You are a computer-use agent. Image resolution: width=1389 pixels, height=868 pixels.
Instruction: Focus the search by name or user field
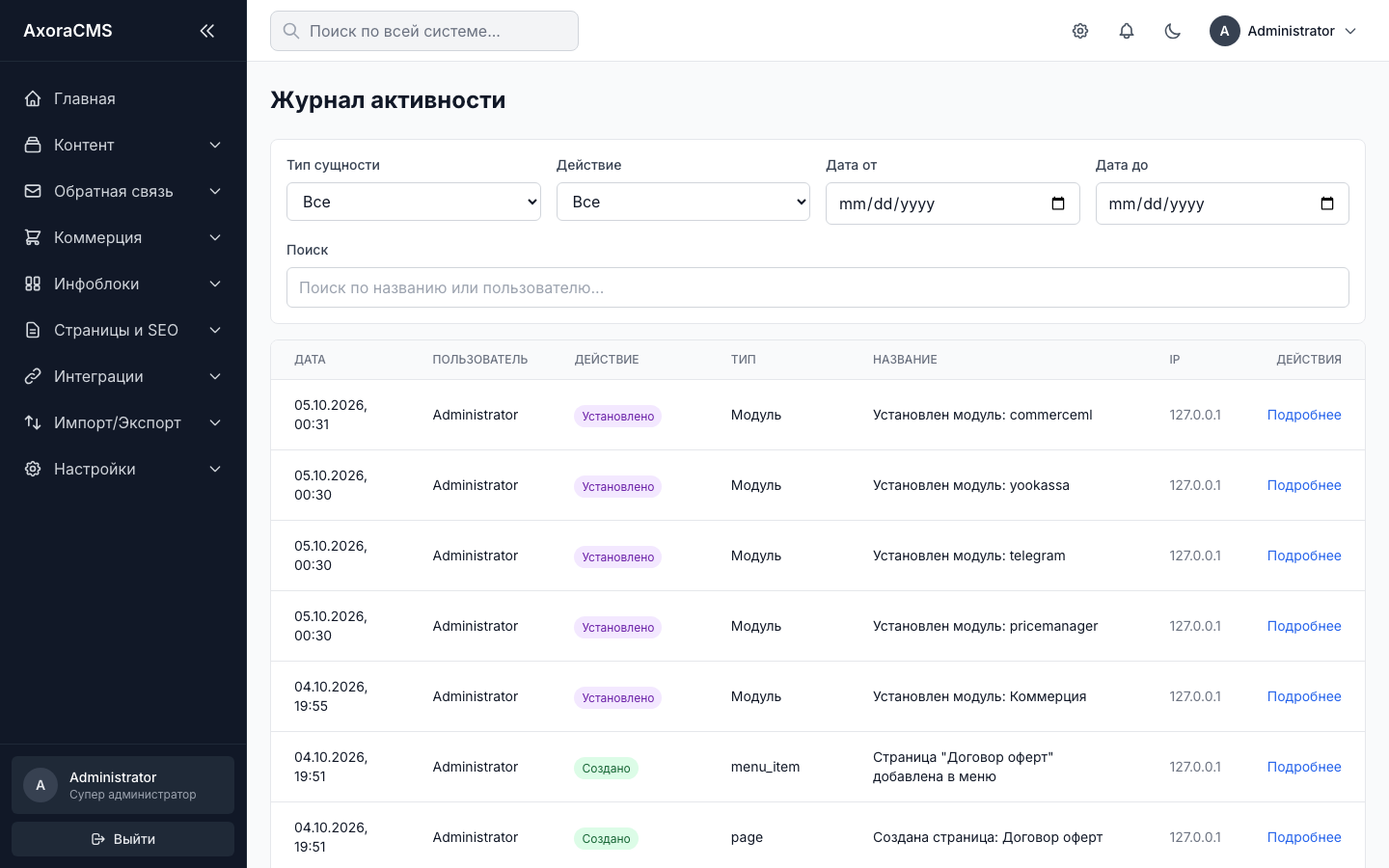click(818, 287)
